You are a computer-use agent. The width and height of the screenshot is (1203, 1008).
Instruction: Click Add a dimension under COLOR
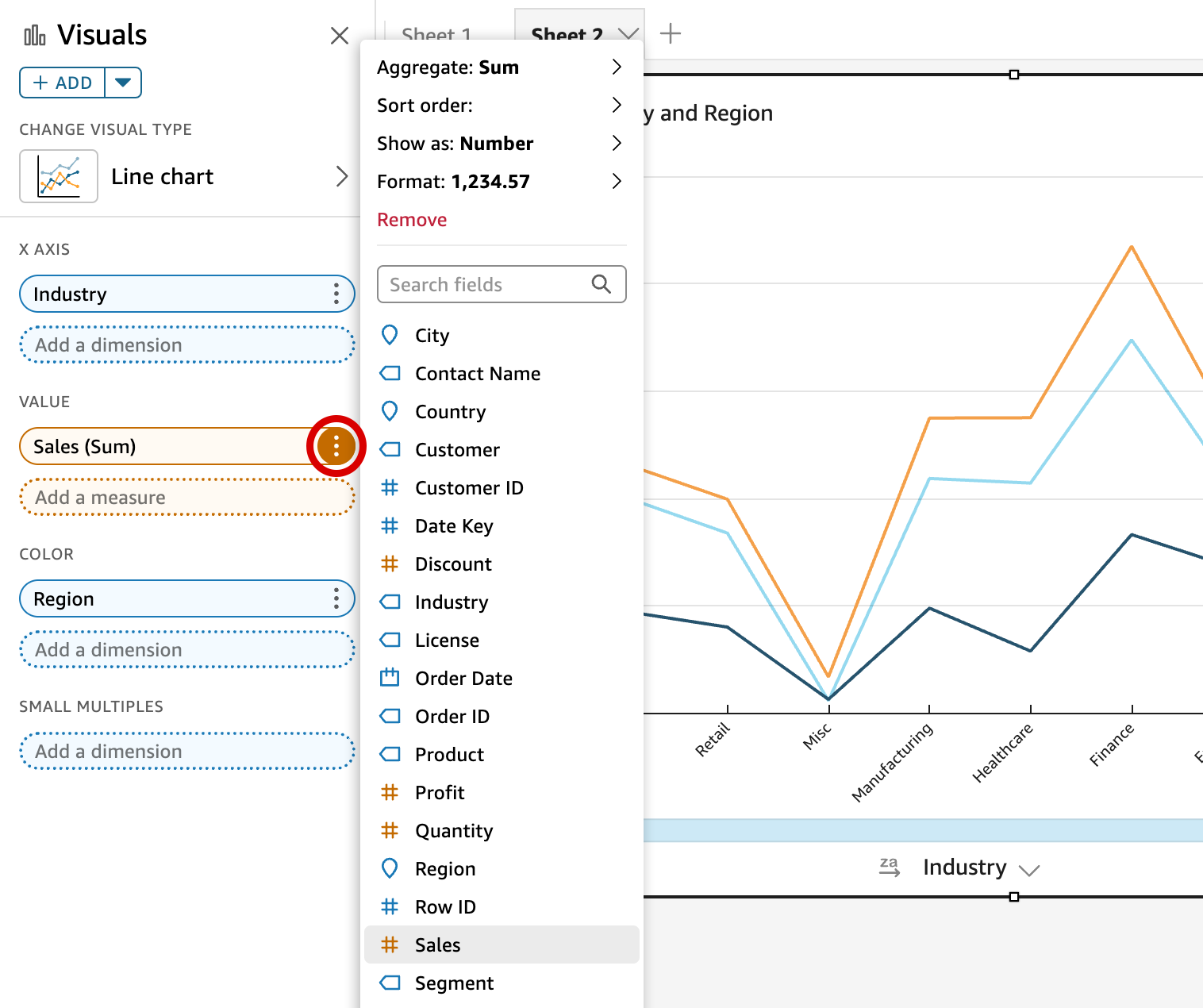pyautogui.click(x=187, y=650)
